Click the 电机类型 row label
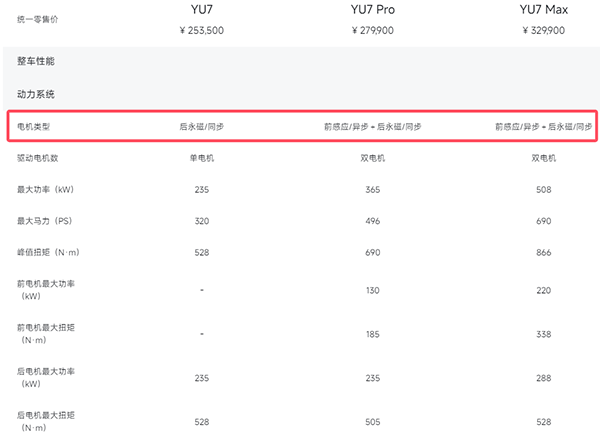 33,127
